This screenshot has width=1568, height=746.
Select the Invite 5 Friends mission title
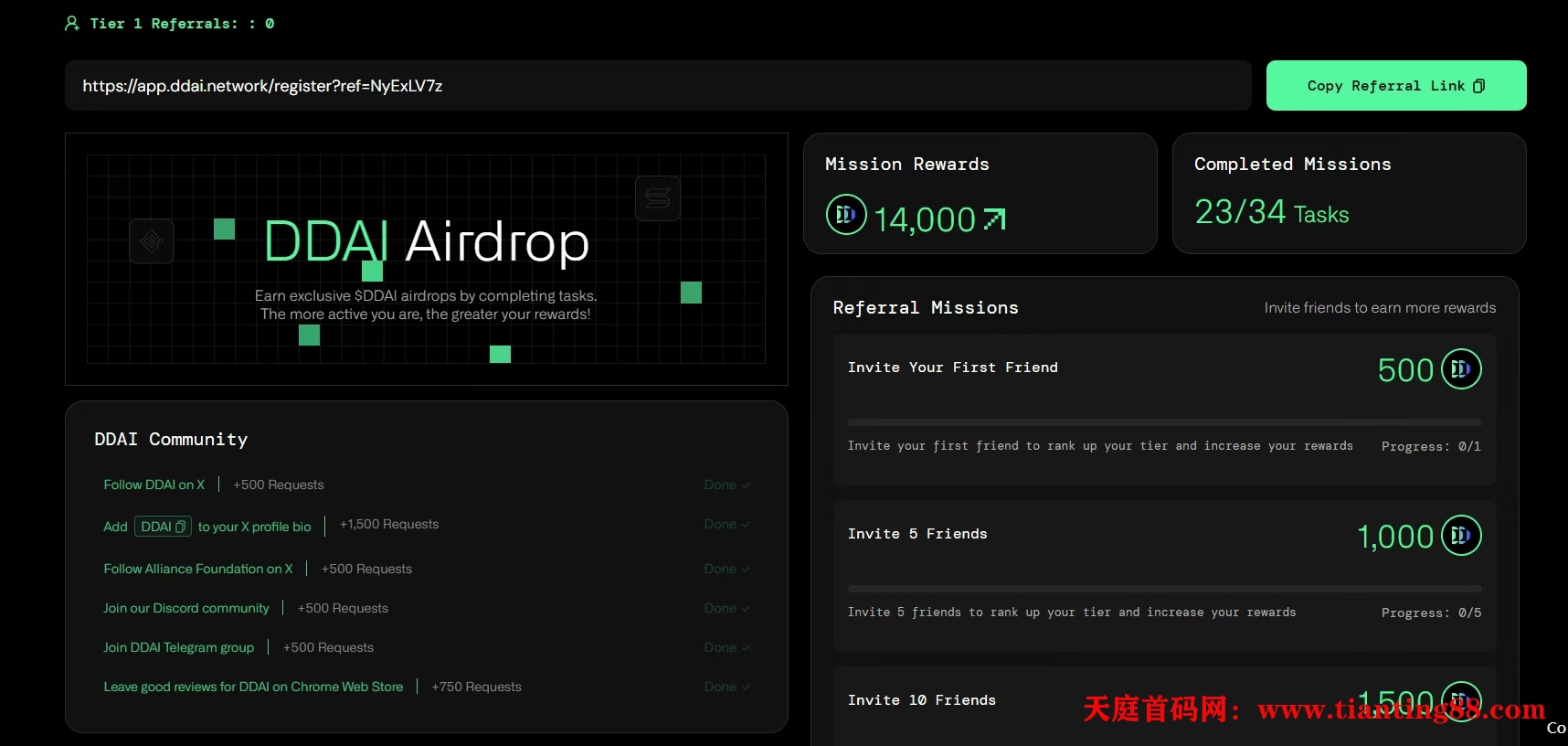coord(917,534)
